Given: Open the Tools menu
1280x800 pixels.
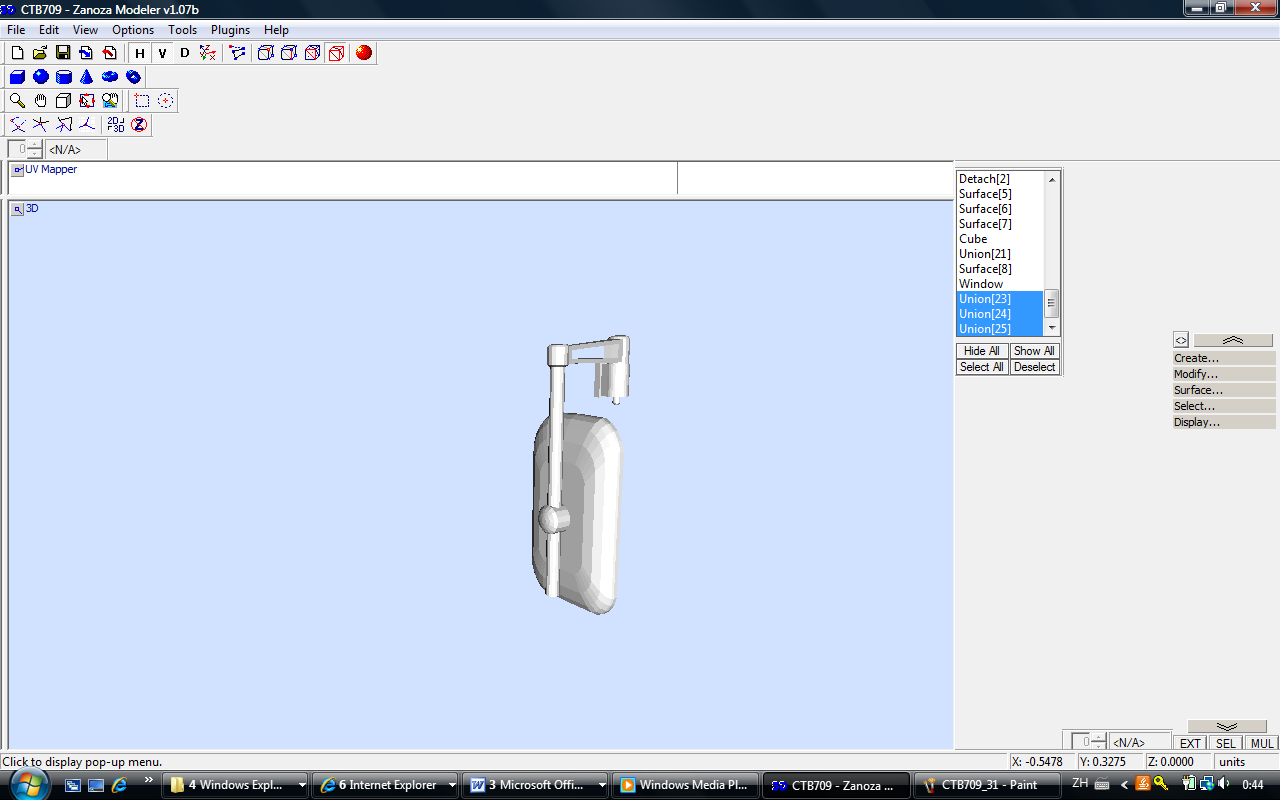Looking at the screenshot, I should (x=183, y=30).
